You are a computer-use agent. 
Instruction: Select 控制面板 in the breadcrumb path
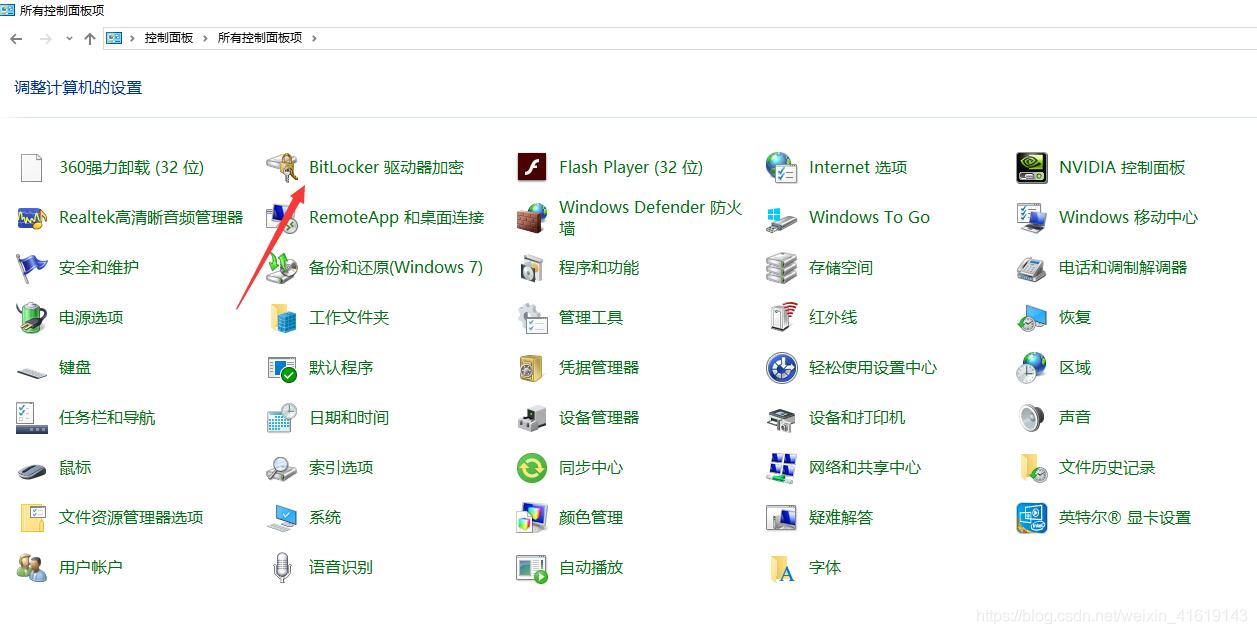coord(169,37)
